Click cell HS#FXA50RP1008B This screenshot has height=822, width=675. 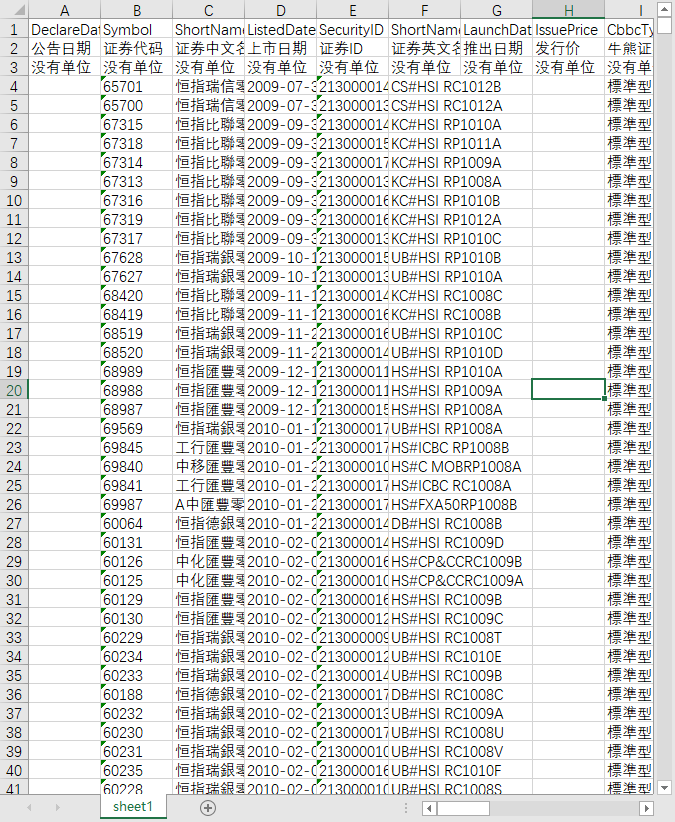click(x=454, y=504)
